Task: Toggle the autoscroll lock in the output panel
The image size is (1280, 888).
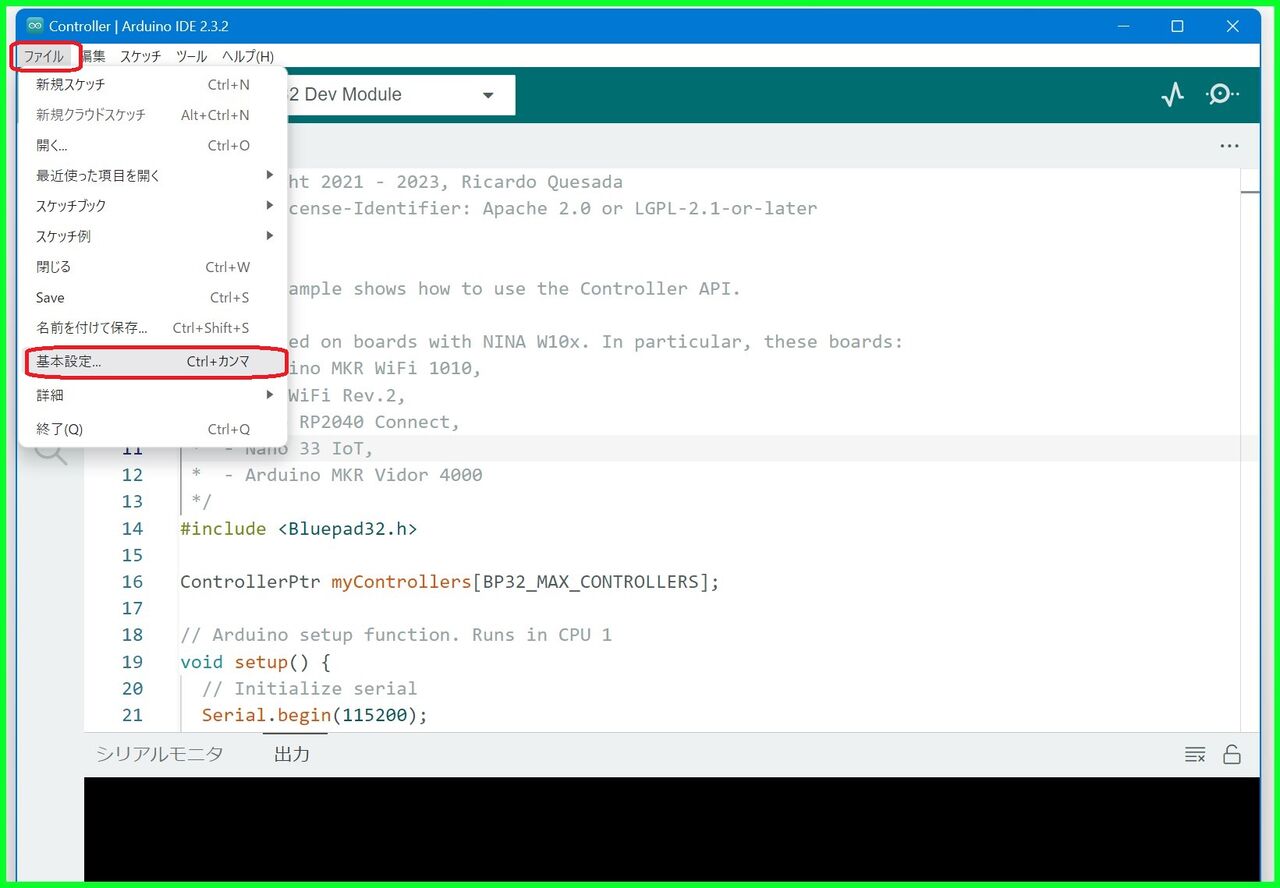Action: (1232, 755)
